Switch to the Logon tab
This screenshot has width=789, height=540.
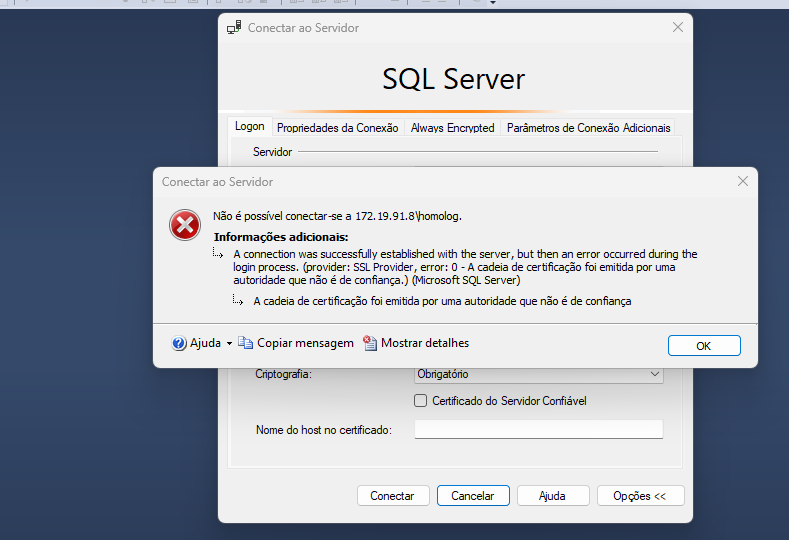point(249,127)
